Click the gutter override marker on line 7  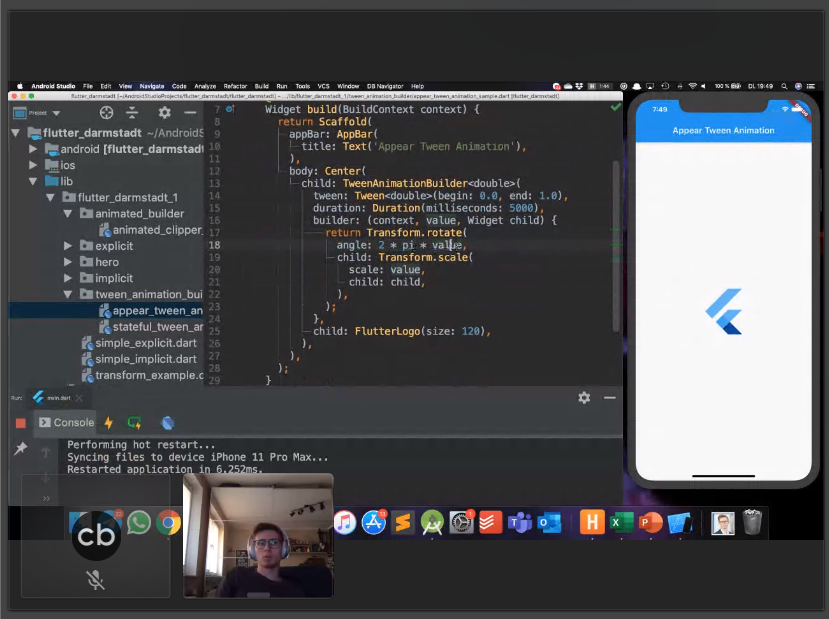click(230, 109)
